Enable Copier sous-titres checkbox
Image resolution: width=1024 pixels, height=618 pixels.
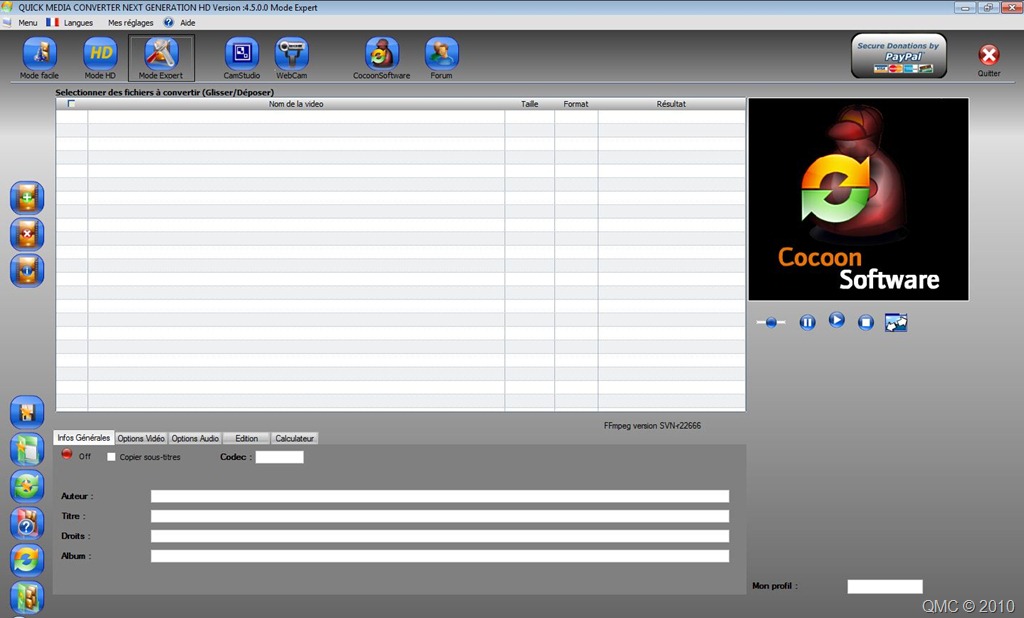pos(111,457)
